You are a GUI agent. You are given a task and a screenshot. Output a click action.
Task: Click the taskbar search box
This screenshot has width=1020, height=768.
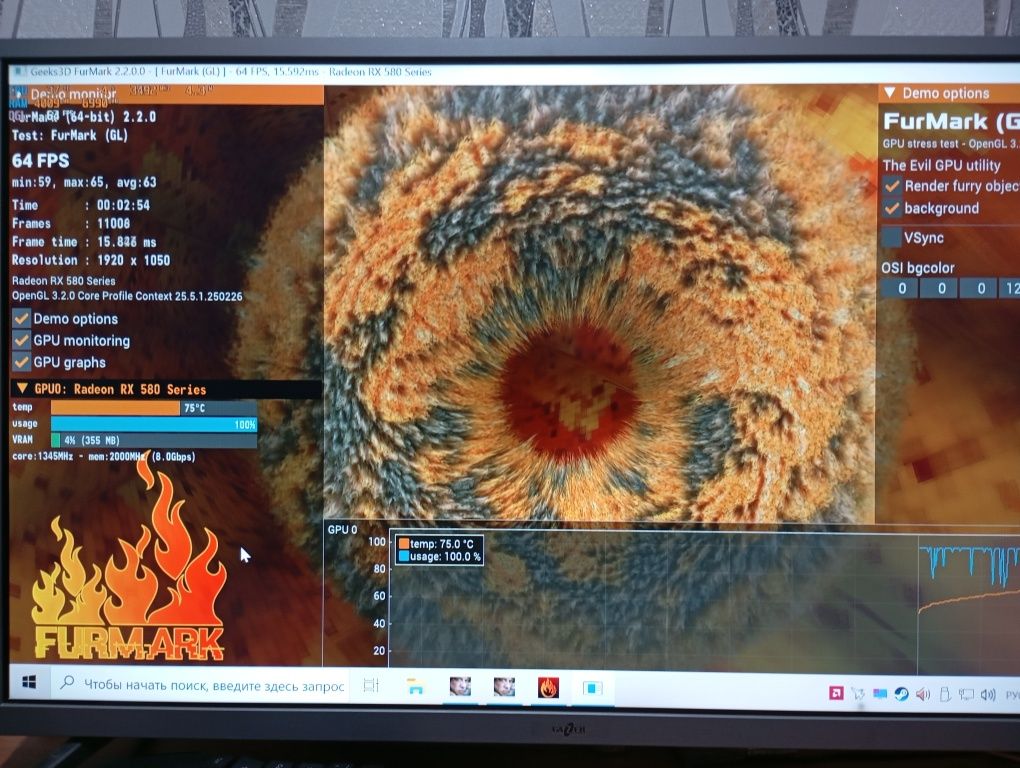pos(202,685)
